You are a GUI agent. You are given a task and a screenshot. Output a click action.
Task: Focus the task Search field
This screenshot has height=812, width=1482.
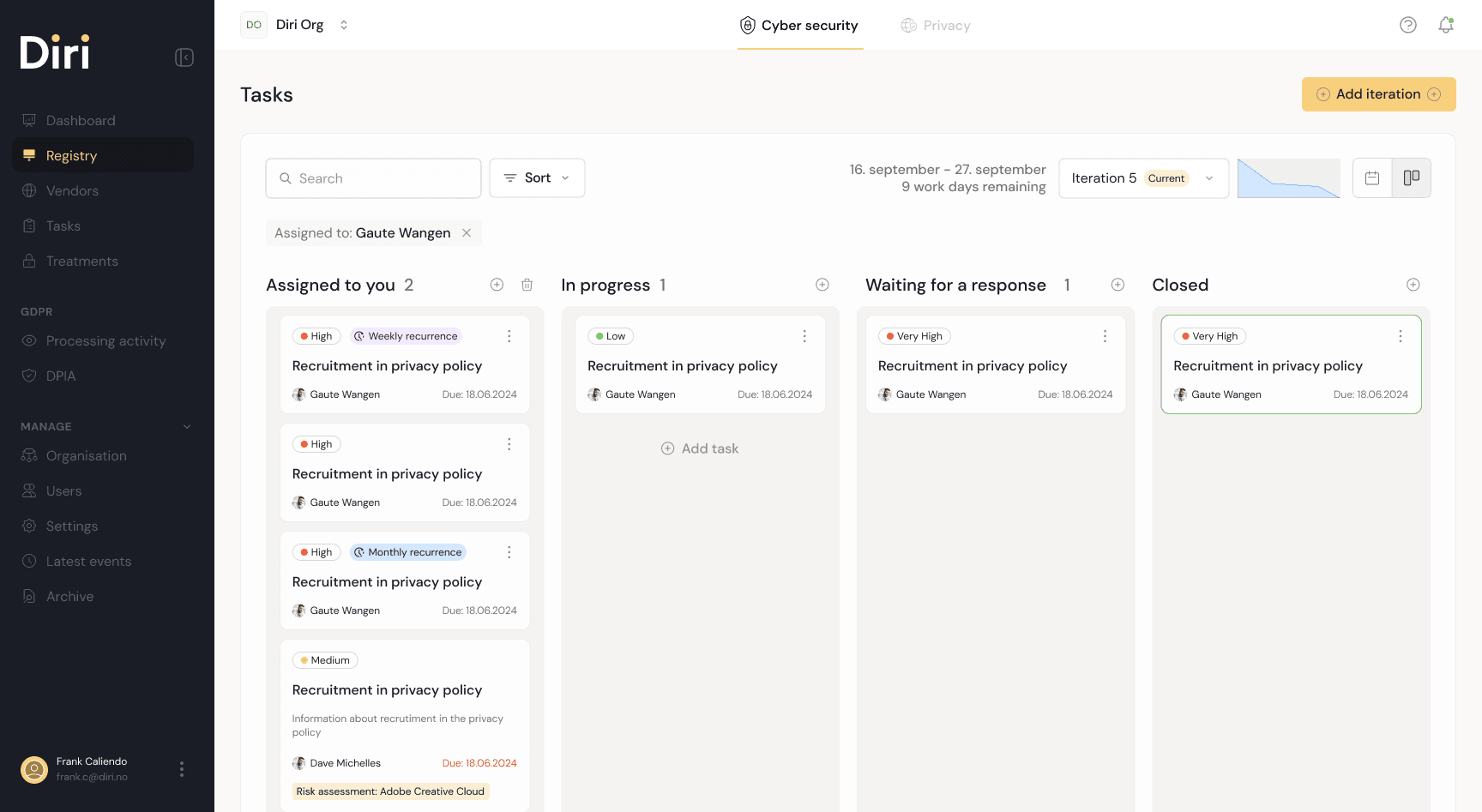tap(373, 178)
